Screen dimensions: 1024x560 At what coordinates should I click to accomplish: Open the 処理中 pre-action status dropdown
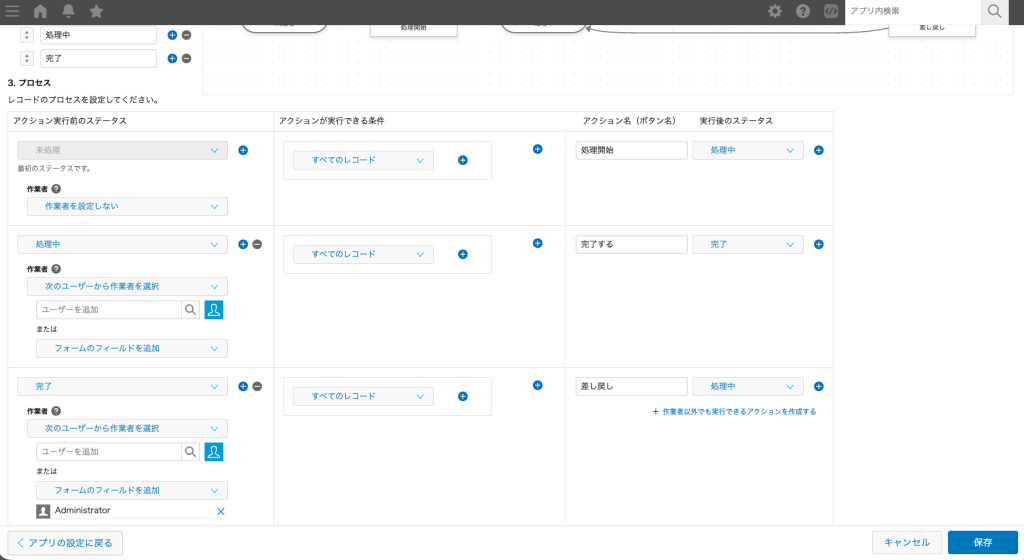[122, 244]
